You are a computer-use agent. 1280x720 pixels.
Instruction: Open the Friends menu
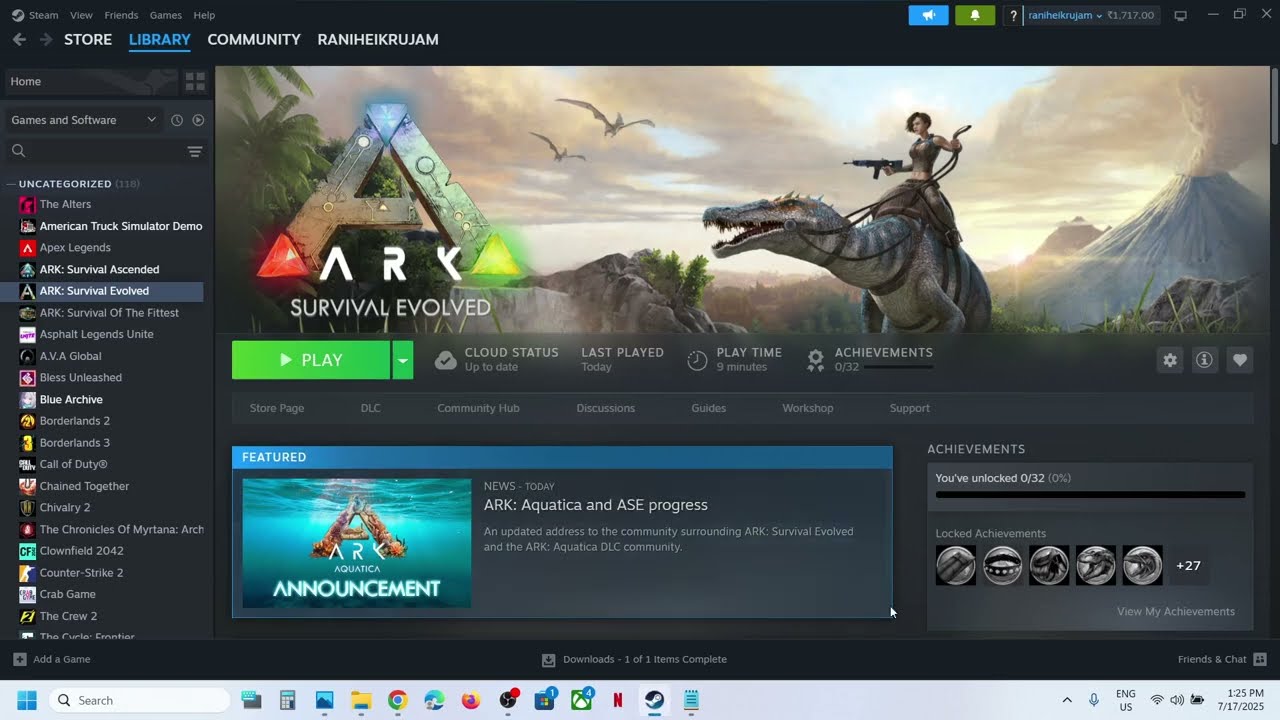(x=121, y=15)
